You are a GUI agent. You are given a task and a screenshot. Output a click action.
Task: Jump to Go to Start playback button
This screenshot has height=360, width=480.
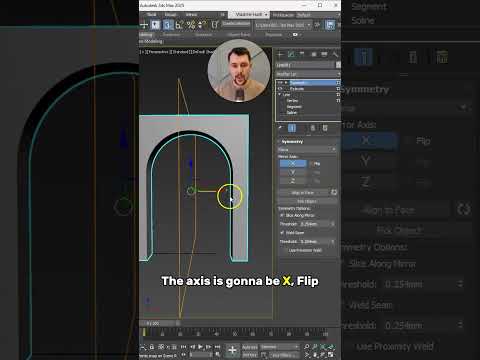point(183,347)
